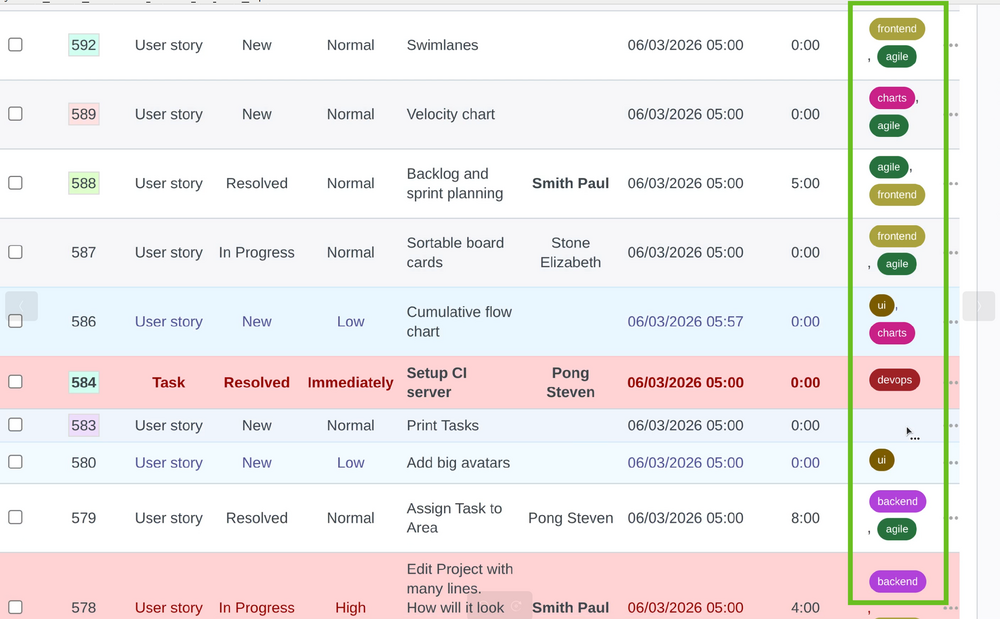Screen dimensions: 1000x619
Task: Click charts tag on Velocity chart row
Action: (x=892, y=98)
